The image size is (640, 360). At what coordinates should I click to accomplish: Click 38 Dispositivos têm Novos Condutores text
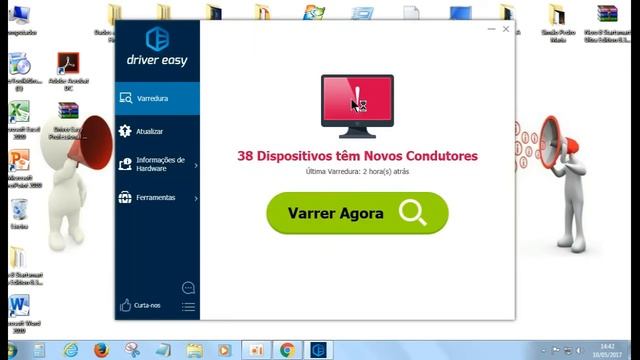pos(358,156)
